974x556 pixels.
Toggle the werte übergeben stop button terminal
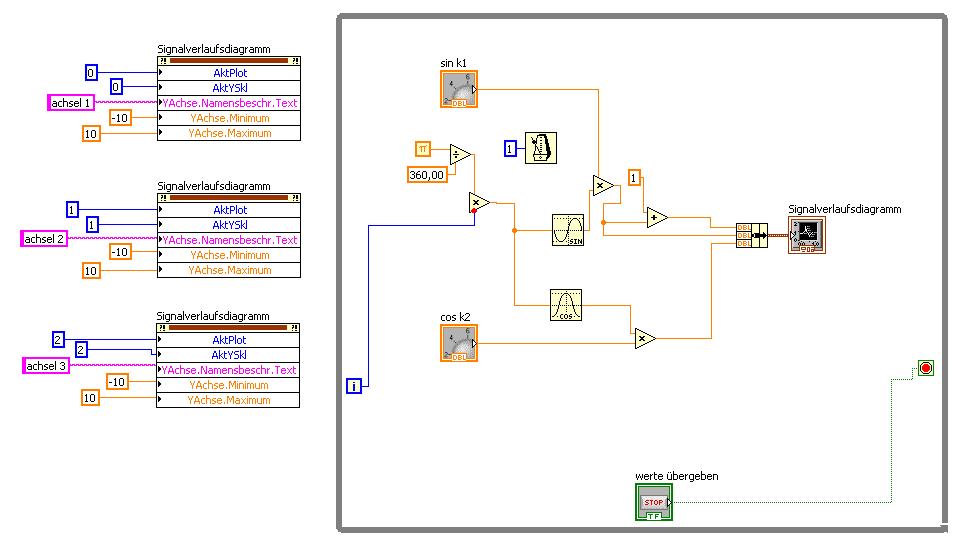[x=653, y=502]
